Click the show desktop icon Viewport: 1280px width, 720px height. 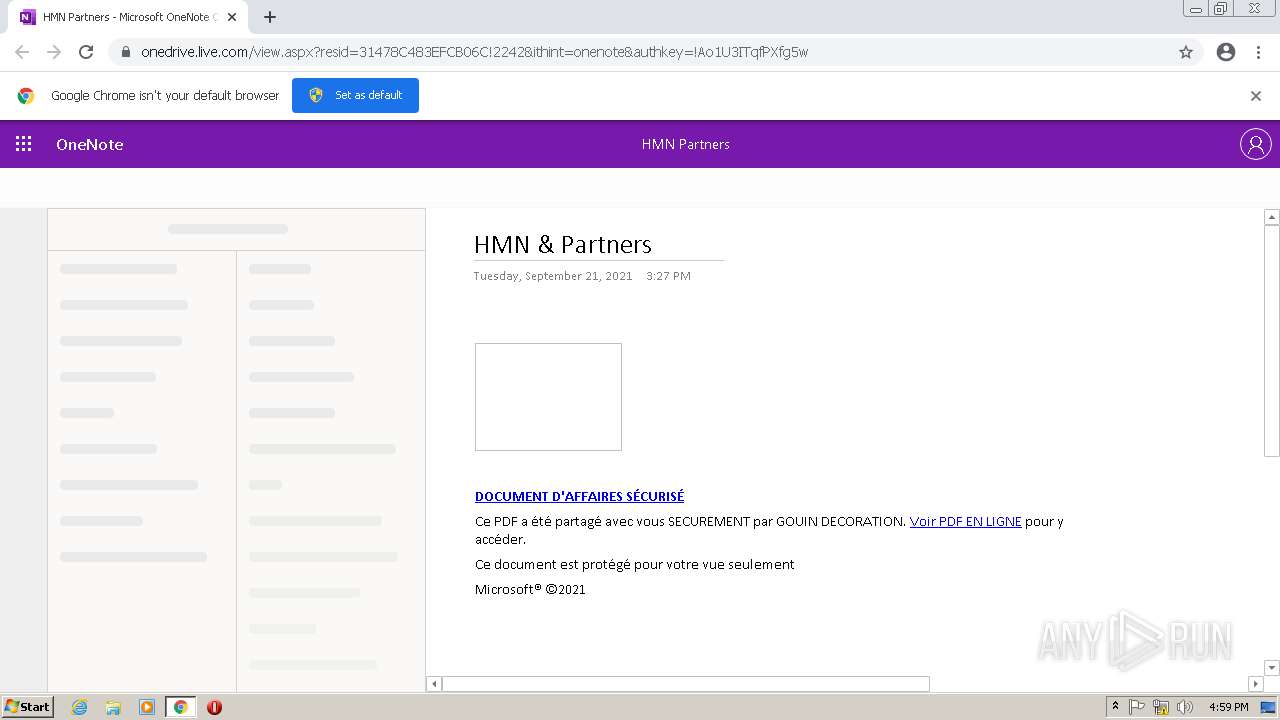click(1269, 707)
